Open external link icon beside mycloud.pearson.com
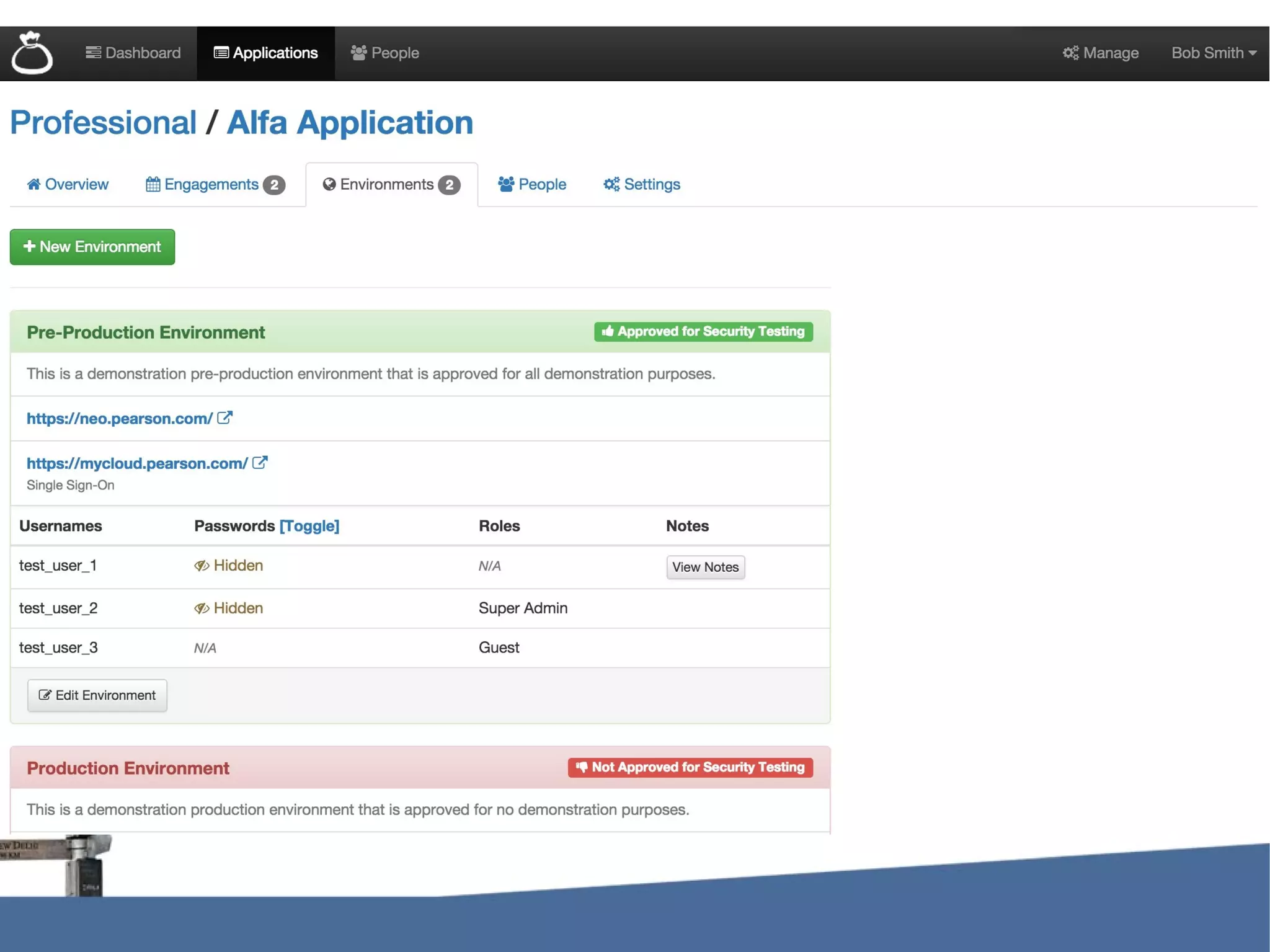Viewport: 1270px width, 952px height. (260, 463)
